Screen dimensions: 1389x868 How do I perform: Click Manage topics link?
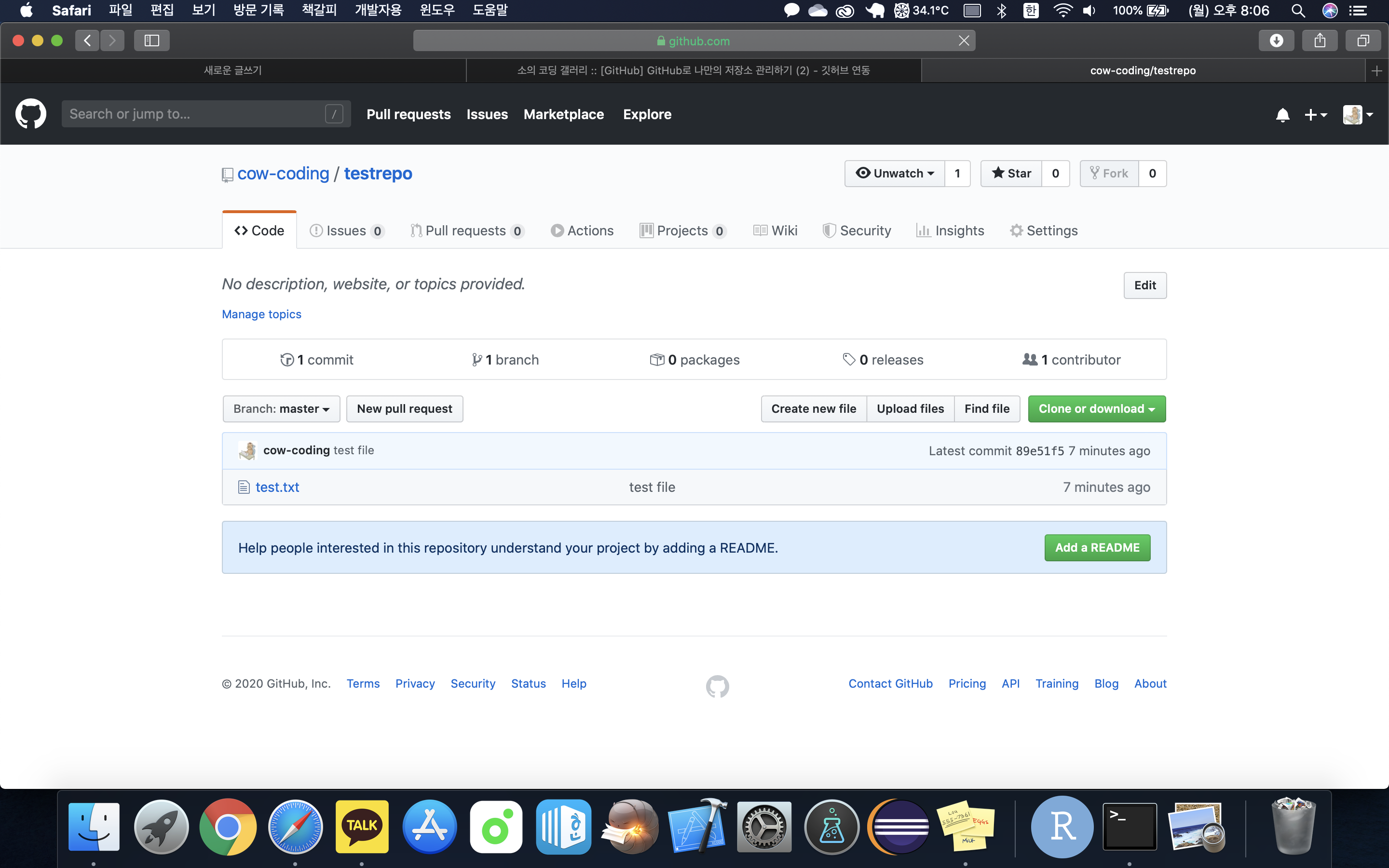point(261,314)
